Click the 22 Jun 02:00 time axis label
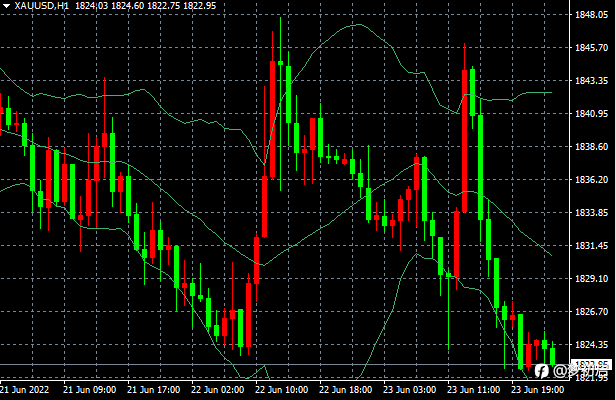This screenshot has width=616, height=400. click(x=217, y=390)
